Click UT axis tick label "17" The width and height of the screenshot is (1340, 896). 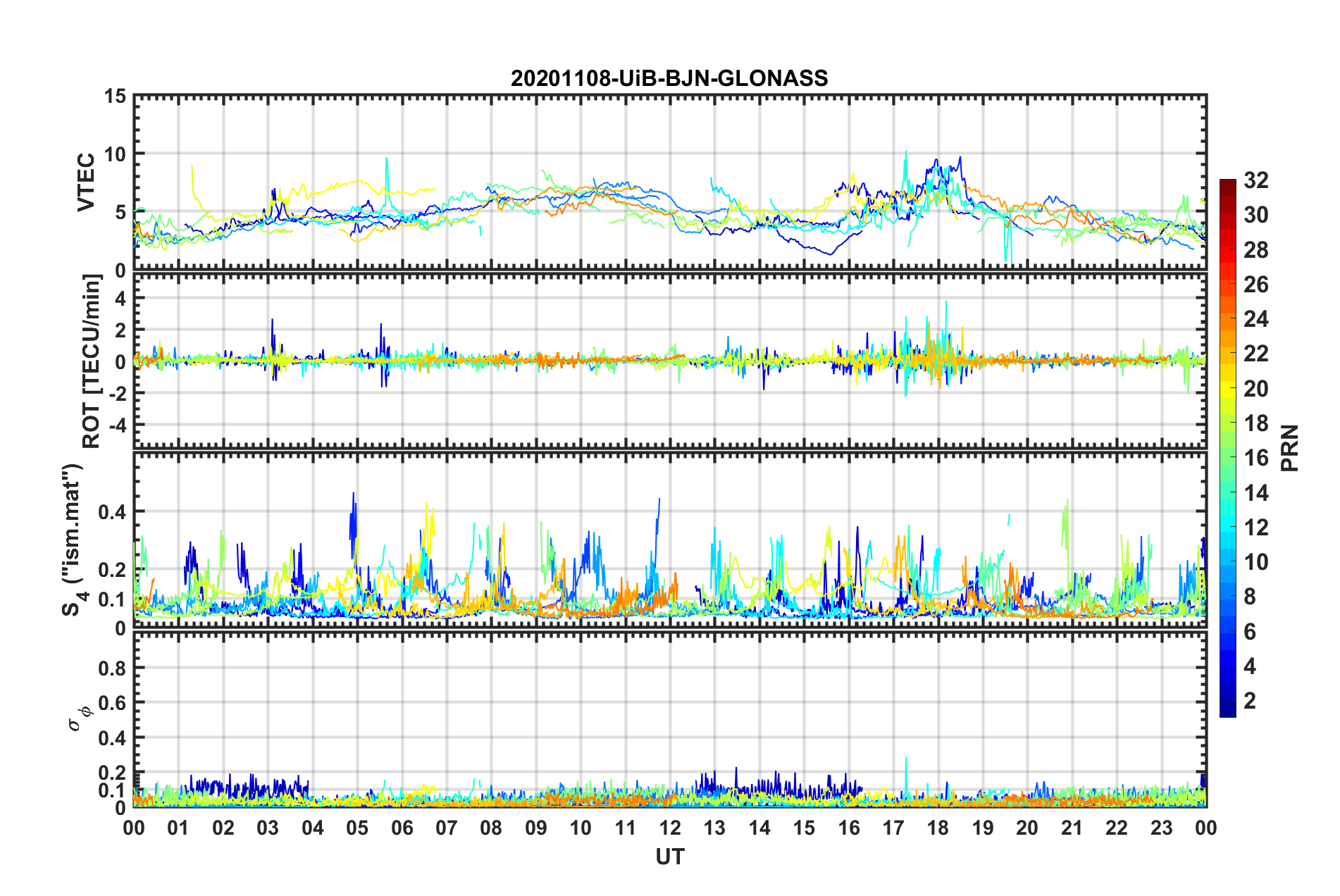[x=893, y=828]
